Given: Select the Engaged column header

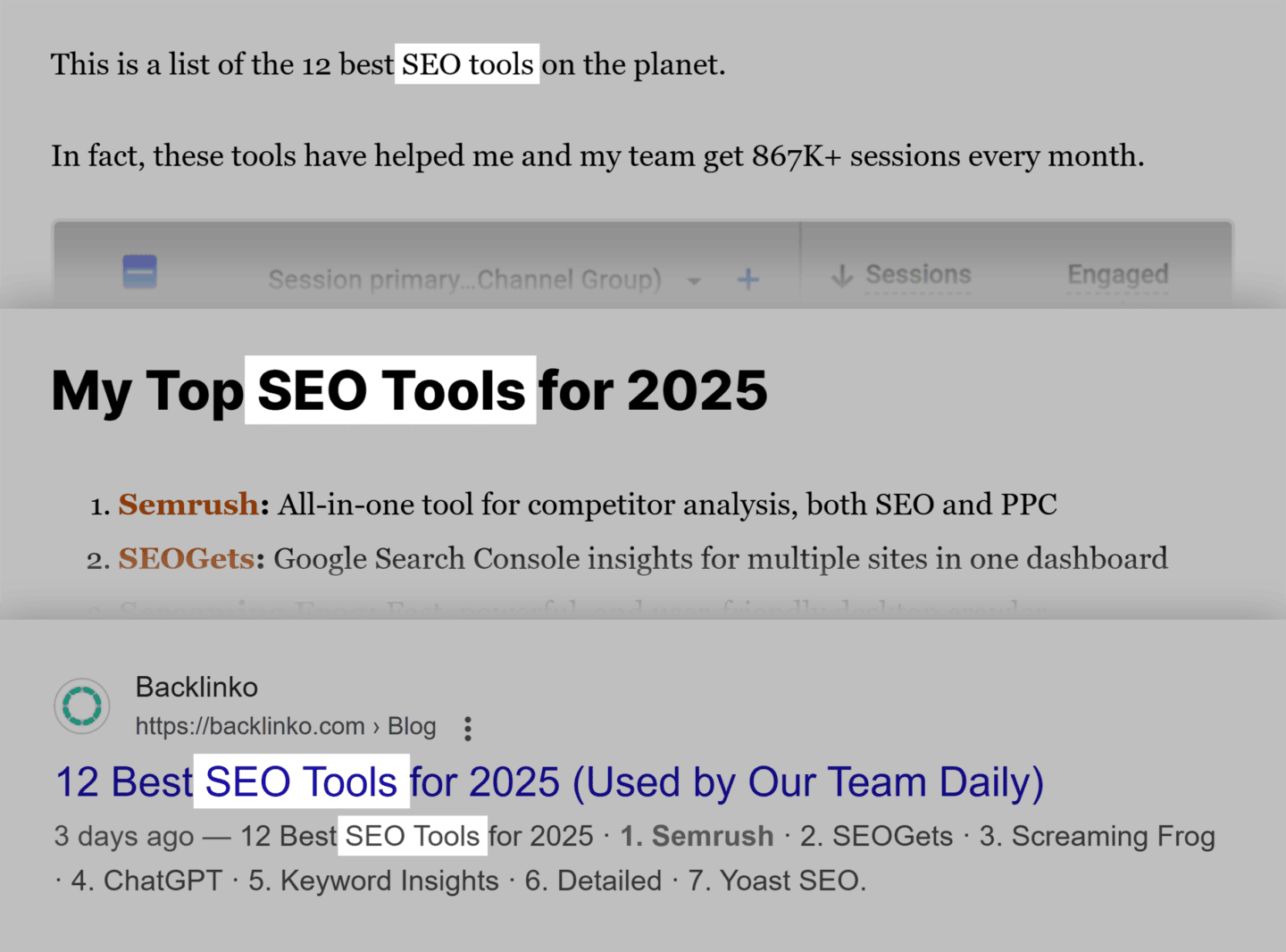Looking at the screenshot, I should point(1117,274).
